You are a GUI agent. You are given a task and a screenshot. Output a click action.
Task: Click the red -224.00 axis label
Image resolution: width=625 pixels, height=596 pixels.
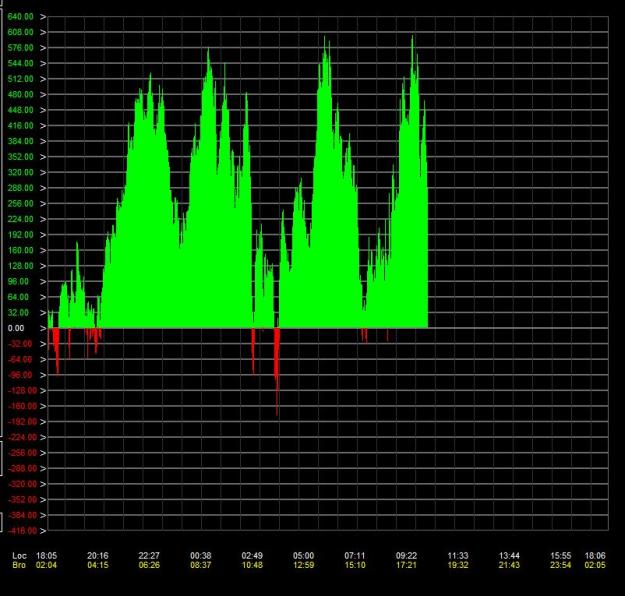(22, 437)
